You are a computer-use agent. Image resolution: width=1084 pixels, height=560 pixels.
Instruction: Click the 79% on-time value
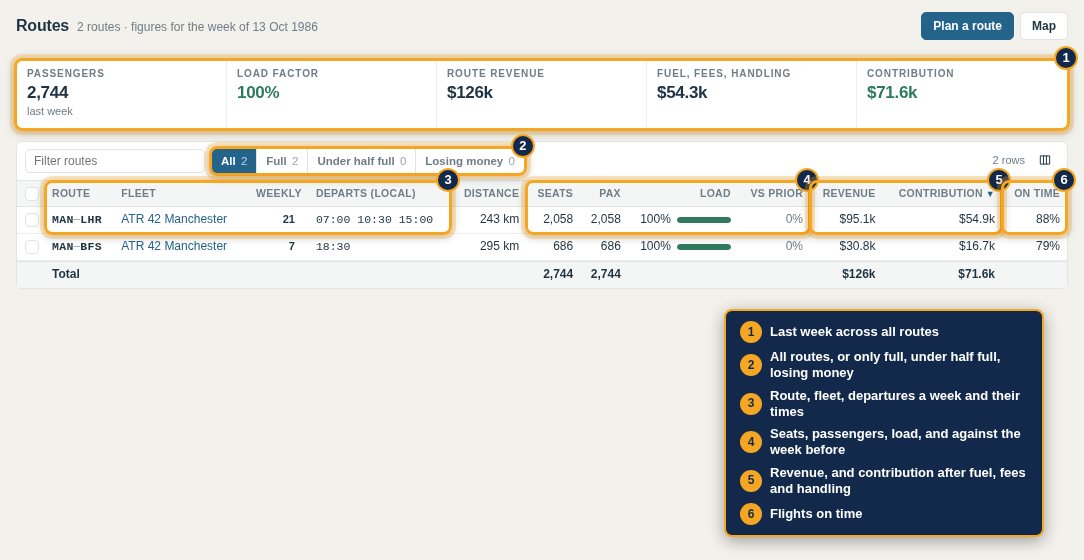pos(1047,246)
